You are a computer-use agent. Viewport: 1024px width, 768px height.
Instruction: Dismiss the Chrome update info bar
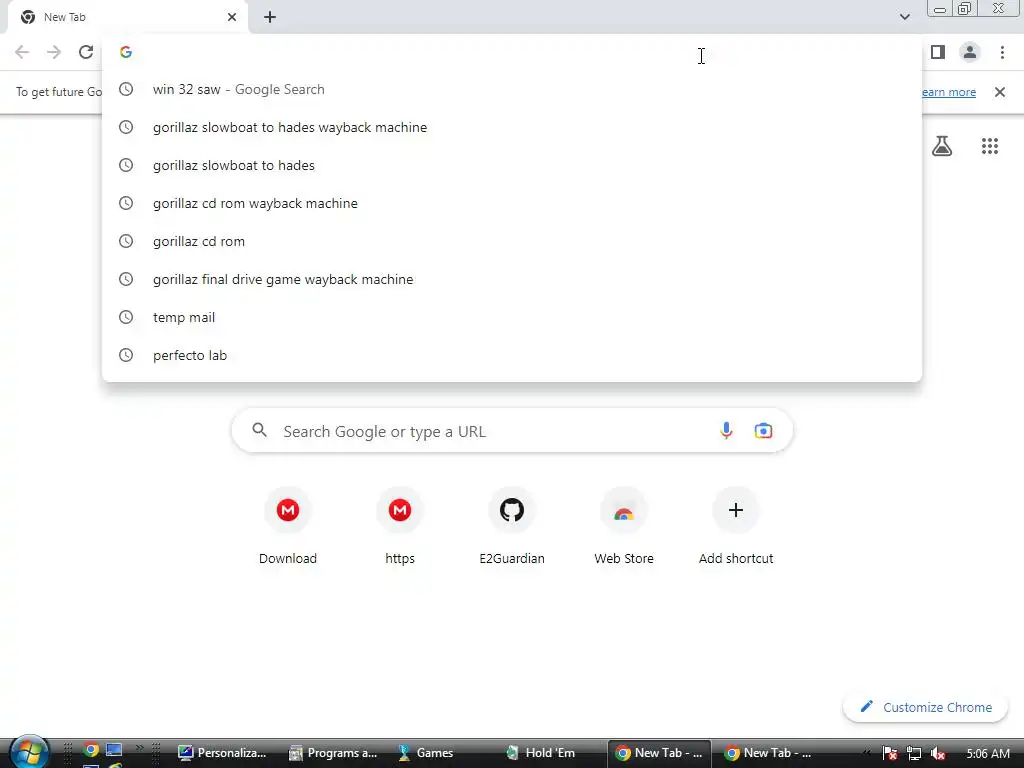click(x=1000, y=92)
